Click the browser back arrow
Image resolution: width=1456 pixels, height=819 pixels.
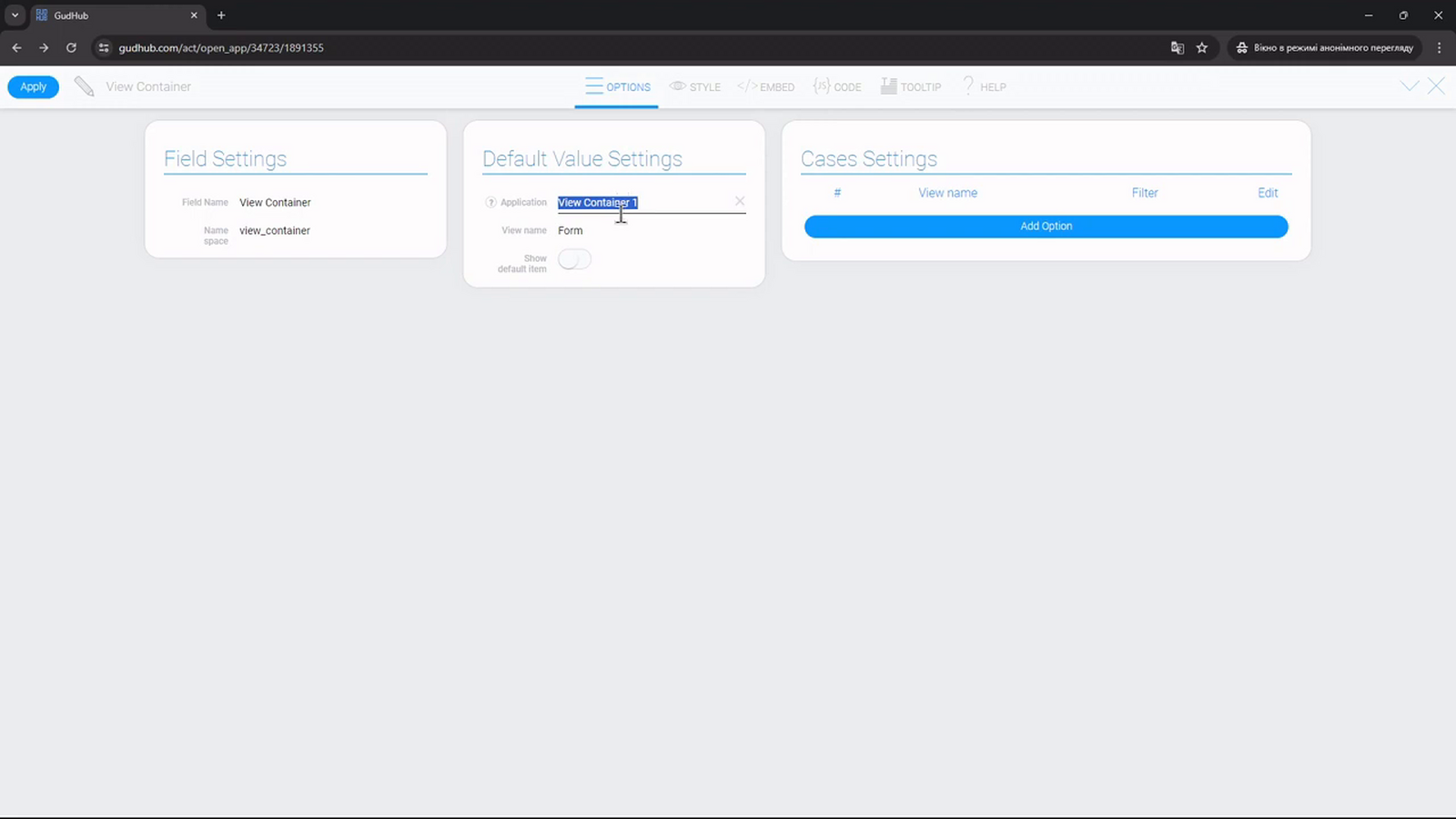coord(16,47)
